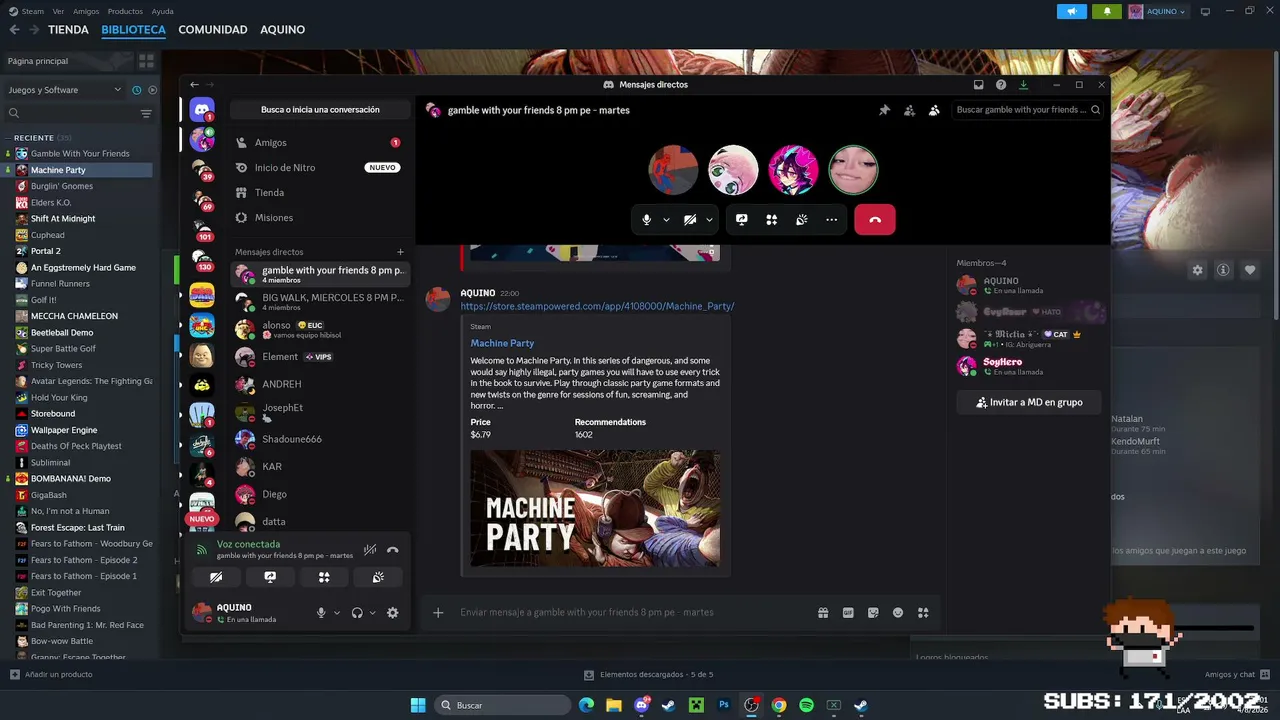
Task: Click Busca o inicia una conversación
Action: point(320,110)
